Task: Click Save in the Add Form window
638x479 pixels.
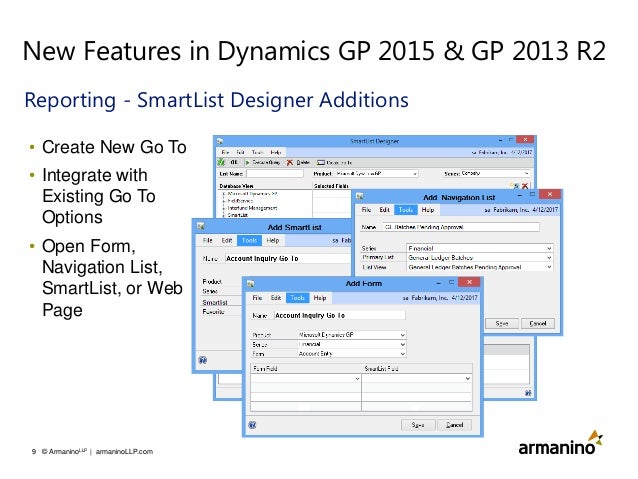Action: coord(418,425)
